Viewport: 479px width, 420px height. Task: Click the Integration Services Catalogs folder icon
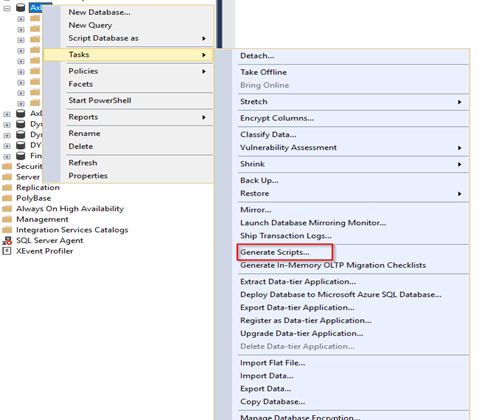7,230
